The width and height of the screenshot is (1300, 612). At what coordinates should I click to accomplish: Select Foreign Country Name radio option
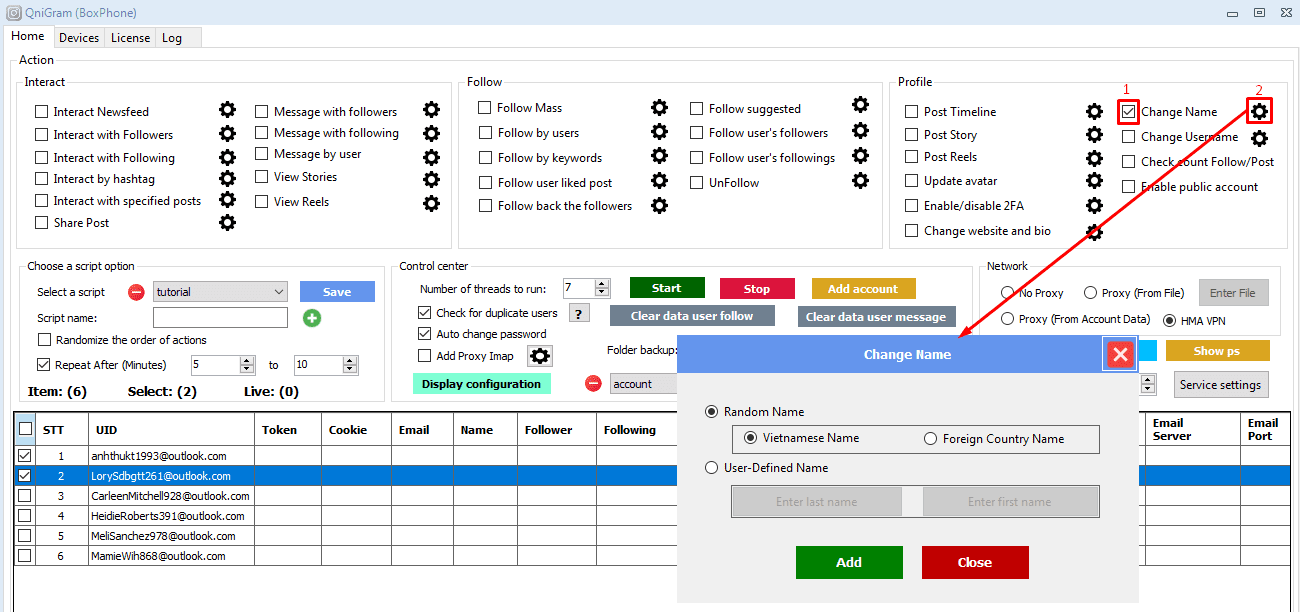click(930, 439)
